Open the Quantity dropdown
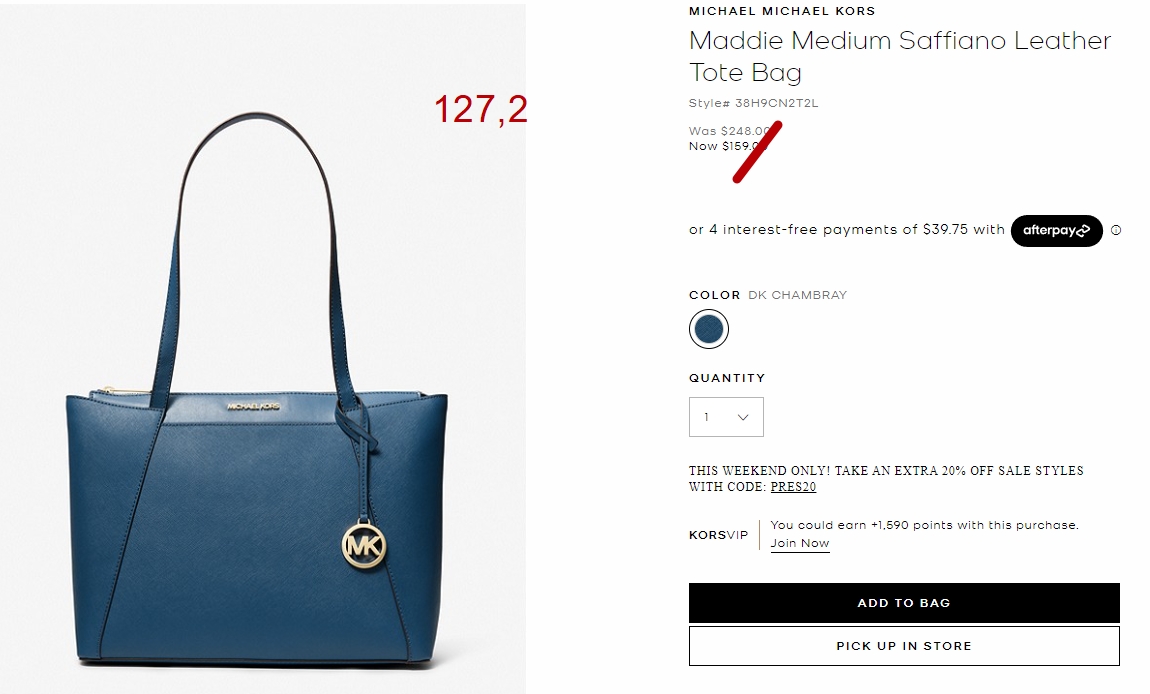 [x=726, y=417]
